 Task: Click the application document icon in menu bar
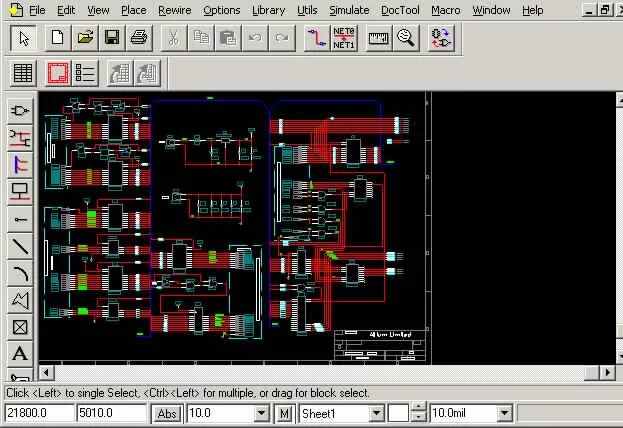tap(16, 10)
